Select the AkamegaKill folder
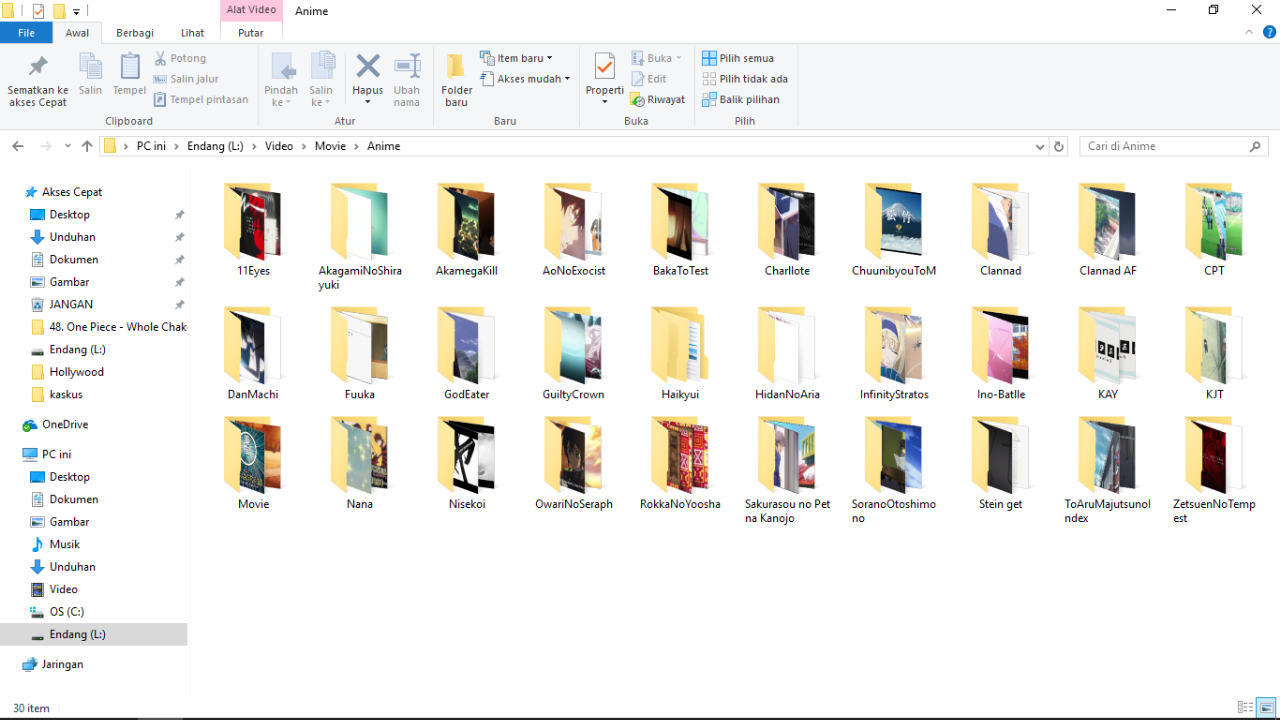The width and height of the screenshot is (1280, 720). (466, 230)
